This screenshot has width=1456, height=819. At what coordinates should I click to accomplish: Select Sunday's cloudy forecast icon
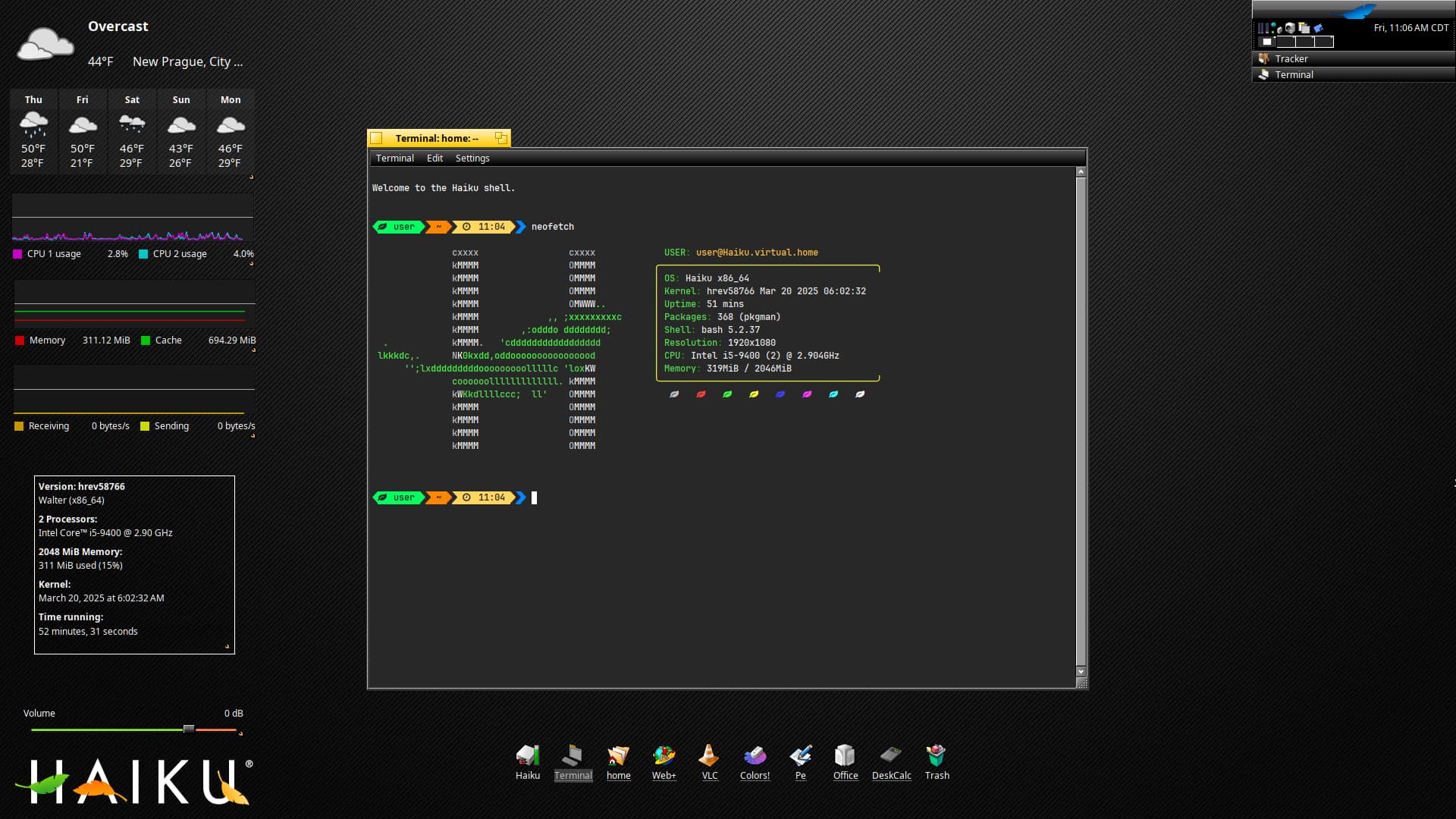181,124
